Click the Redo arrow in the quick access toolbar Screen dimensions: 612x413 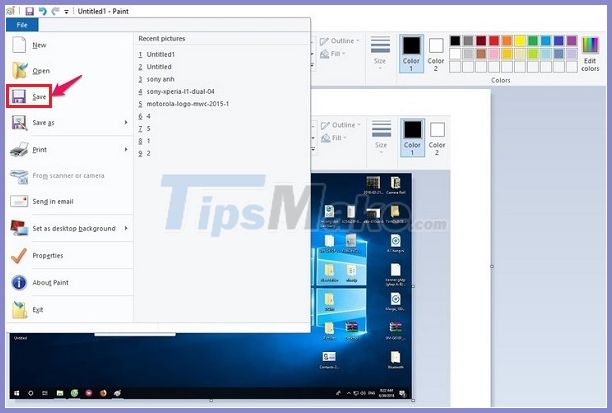(x=55, y=11)
